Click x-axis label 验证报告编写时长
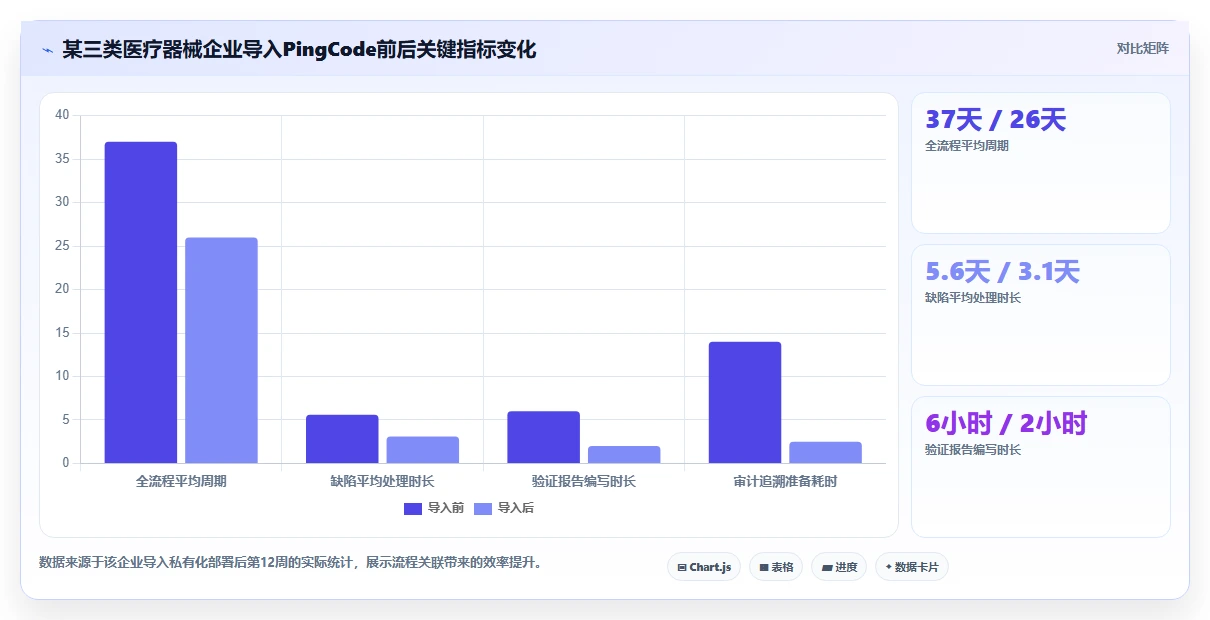Viewport: 1210px width, 620px height. coord(584,481)
